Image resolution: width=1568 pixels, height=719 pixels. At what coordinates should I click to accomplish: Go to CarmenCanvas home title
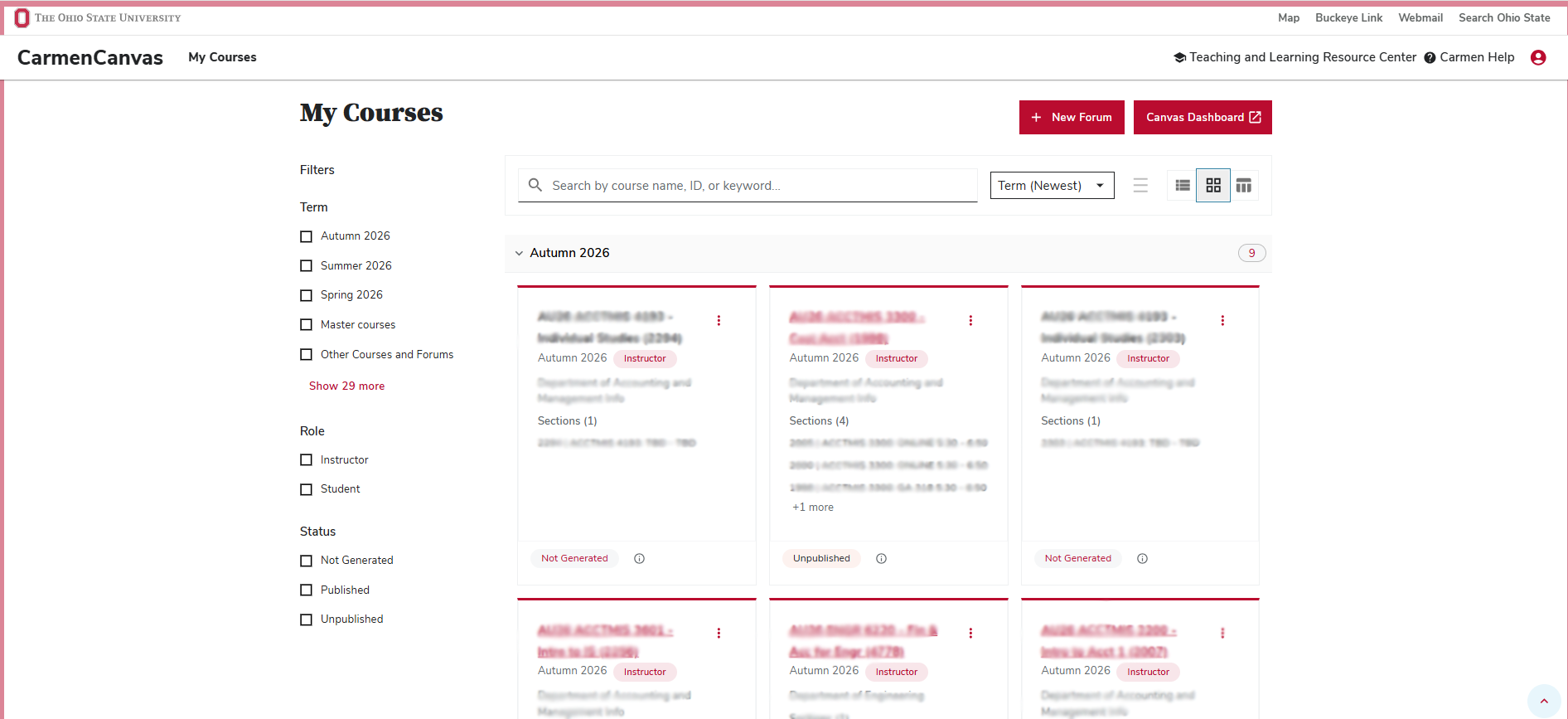90,57
